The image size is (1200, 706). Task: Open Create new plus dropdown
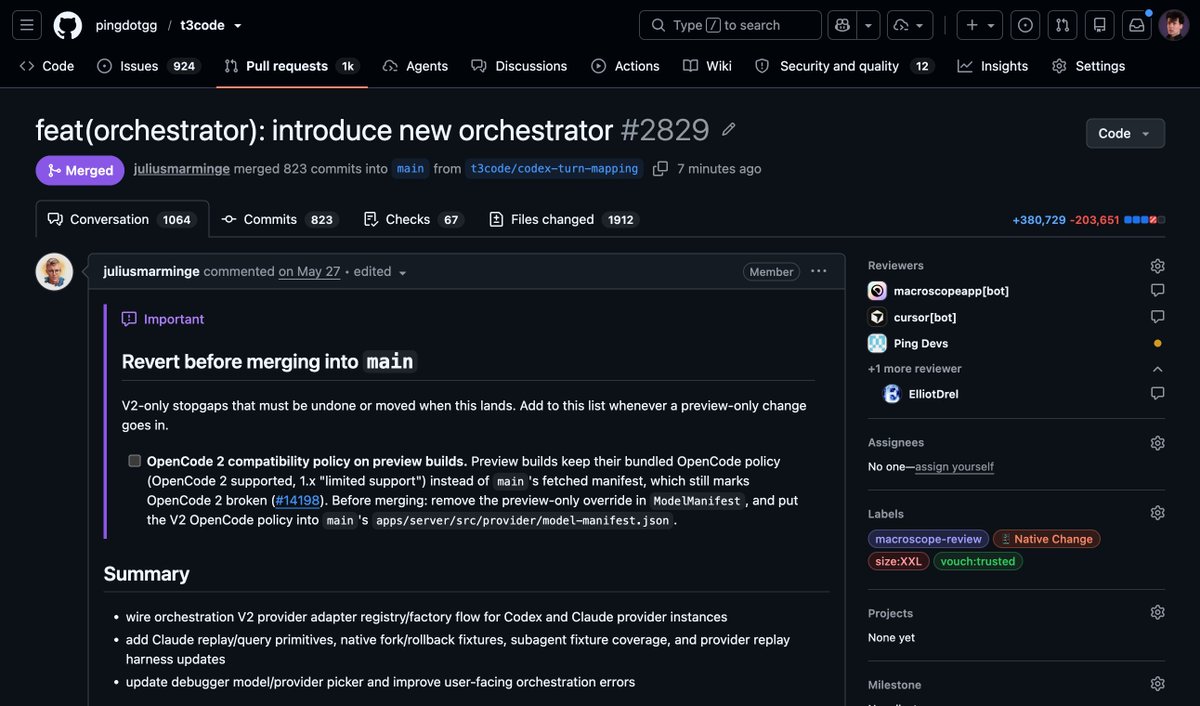point(980,25)
